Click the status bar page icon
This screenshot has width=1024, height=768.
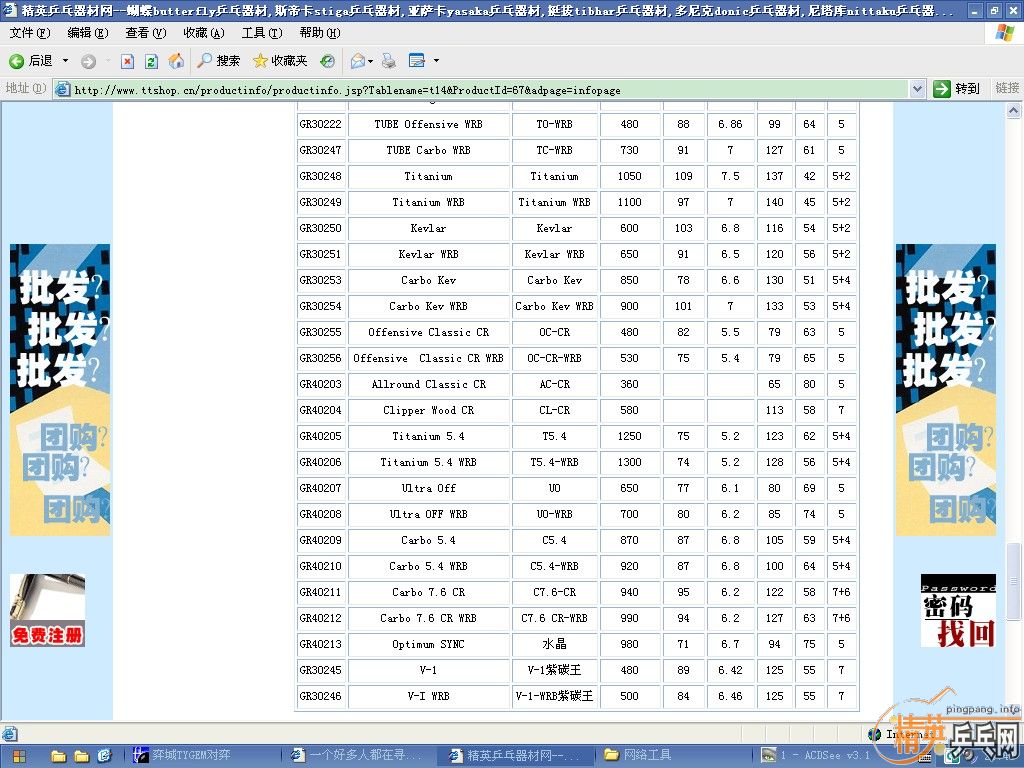pos(10,733)
